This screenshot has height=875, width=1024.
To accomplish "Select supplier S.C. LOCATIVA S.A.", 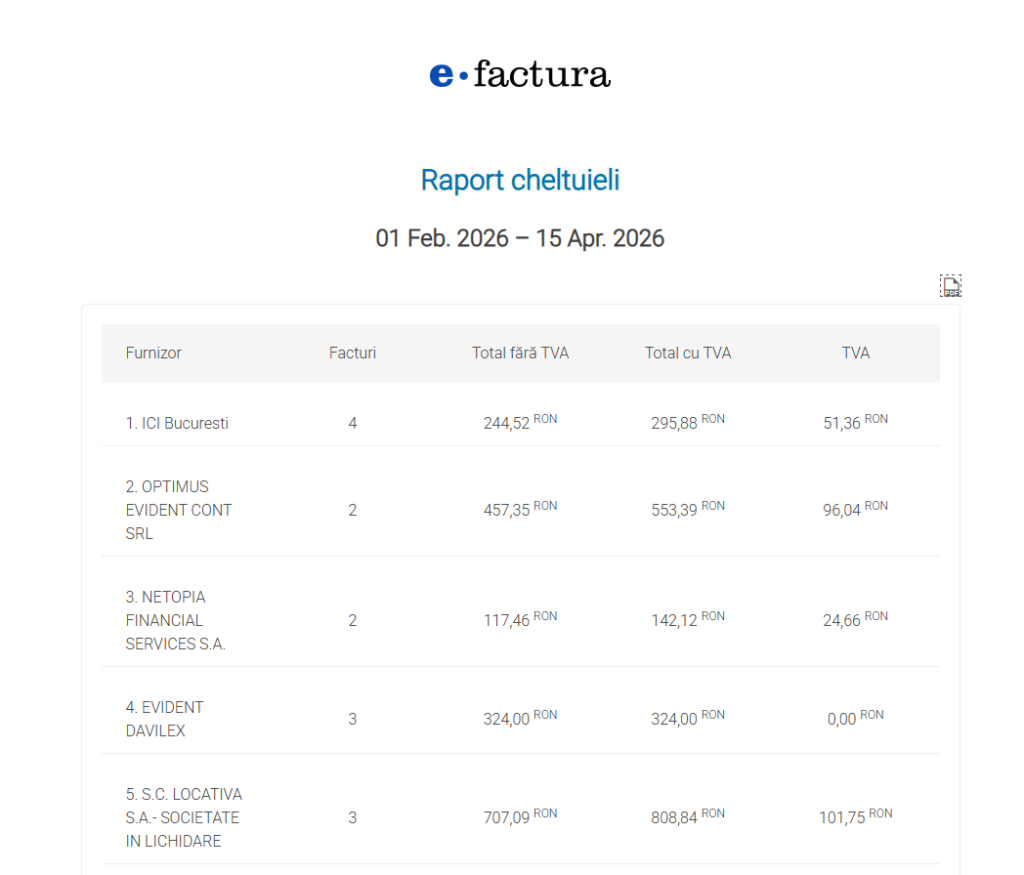I will pyautogui.click(x=184, y=817).
